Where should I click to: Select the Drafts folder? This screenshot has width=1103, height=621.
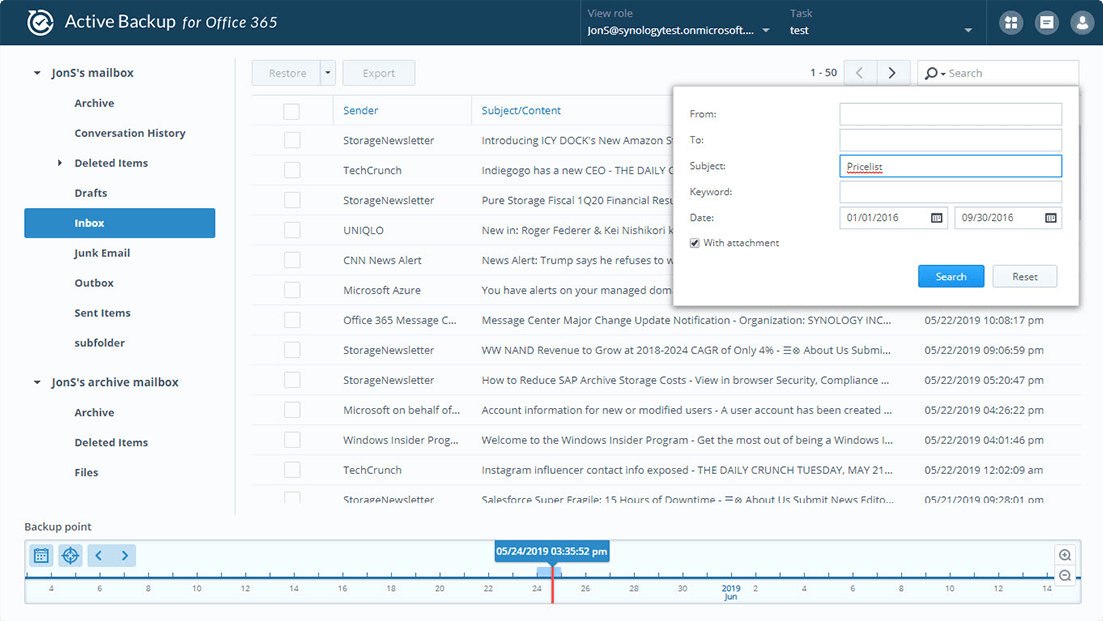tap(91, 193)
